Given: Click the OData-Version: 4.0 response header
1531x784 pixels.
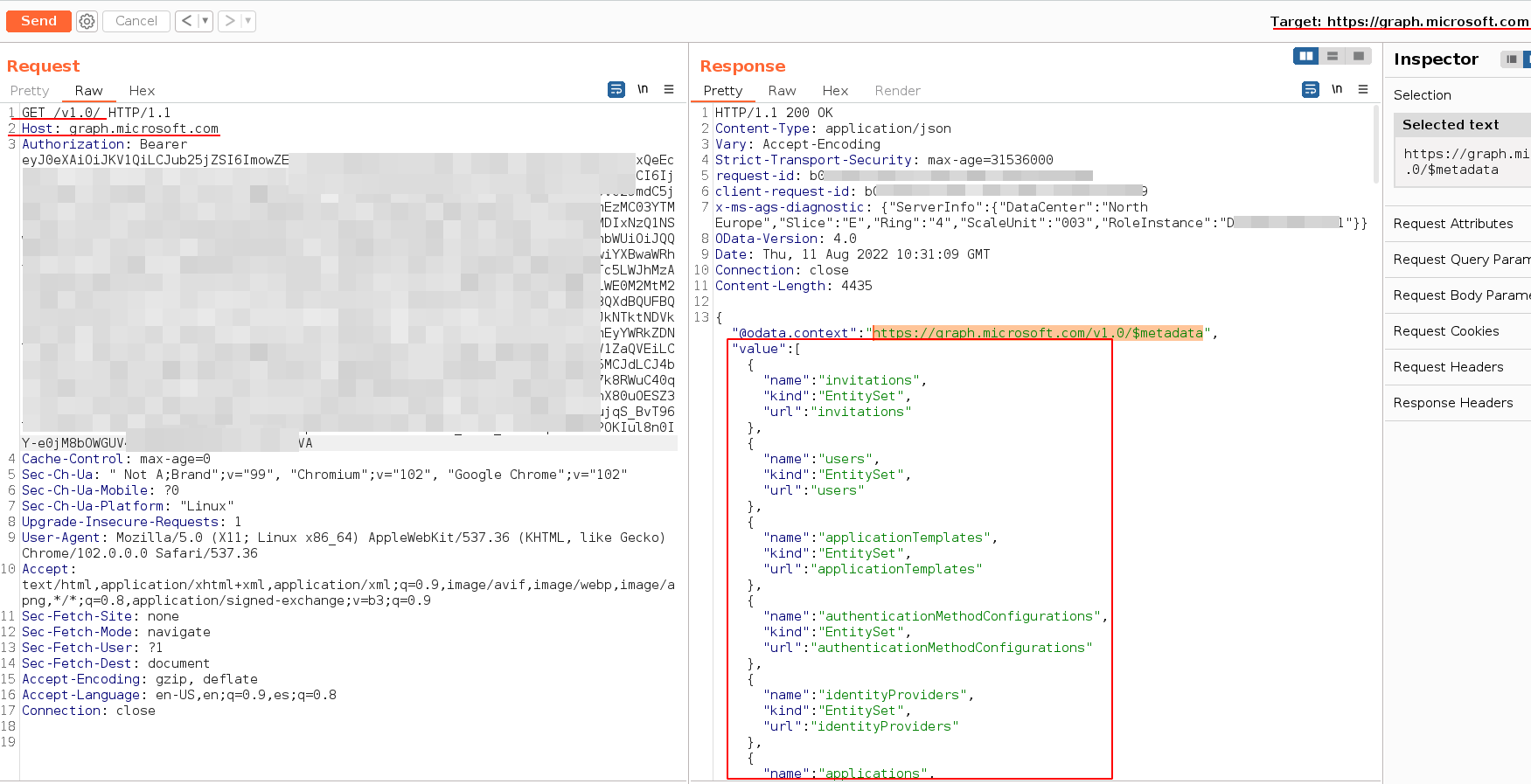Looking at the screenshot, I should [786, 239].
